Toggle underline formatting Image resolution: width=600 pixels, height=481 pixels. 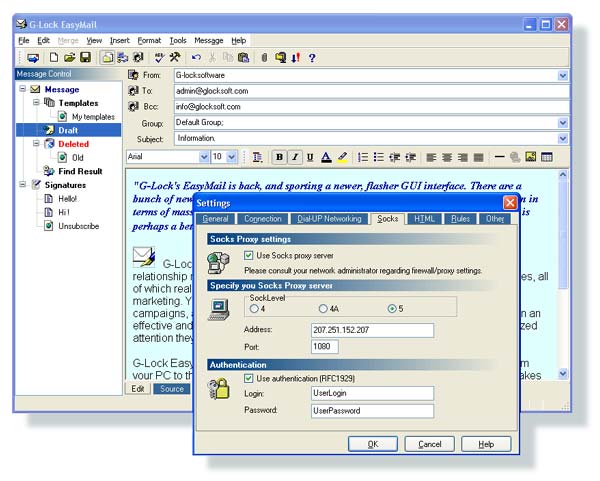click(x=310, y=157)
